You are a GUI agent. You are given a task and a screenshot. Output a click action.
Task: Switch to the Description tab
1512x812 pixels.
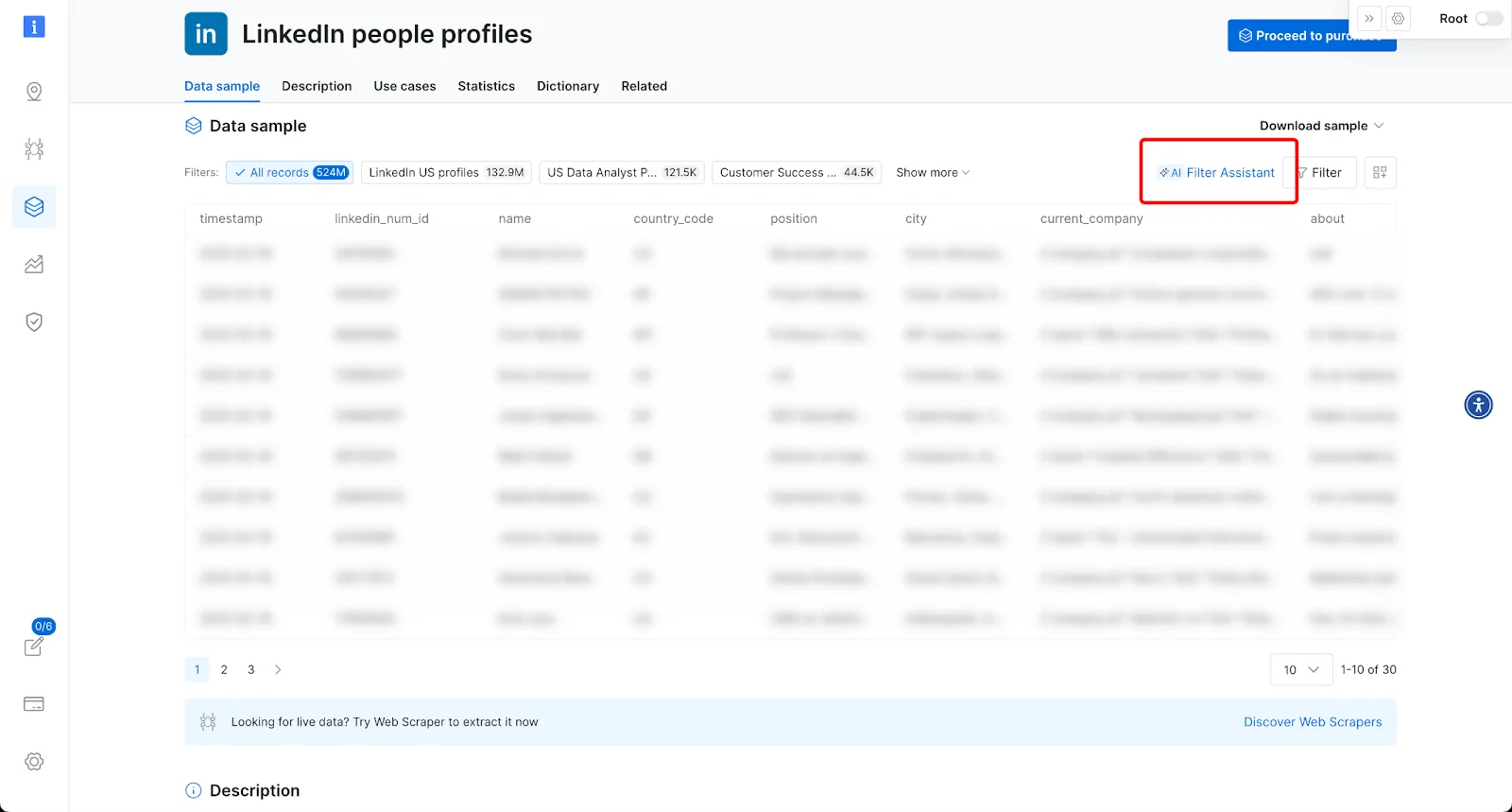click(x=317, y=86)
